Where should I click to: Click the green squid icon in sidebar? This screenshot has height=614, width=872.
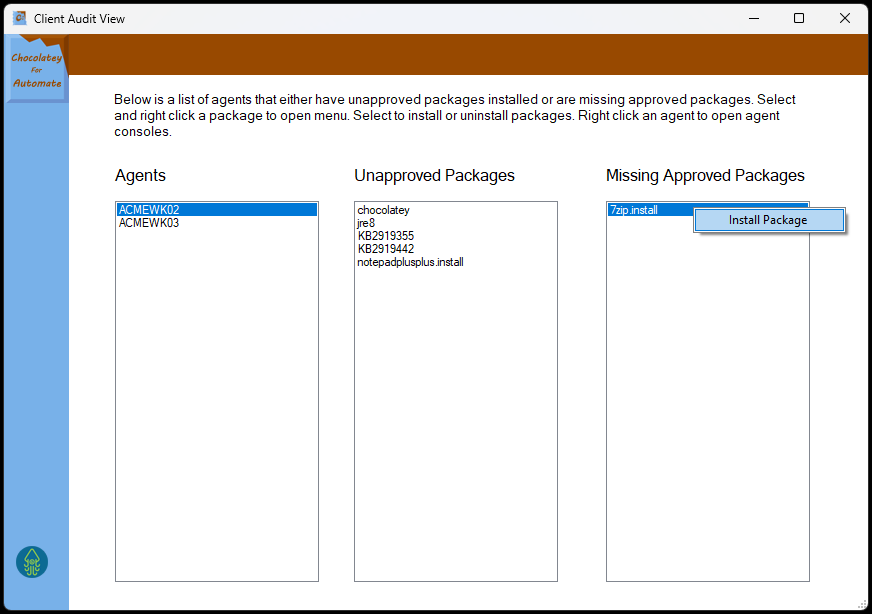32,562
